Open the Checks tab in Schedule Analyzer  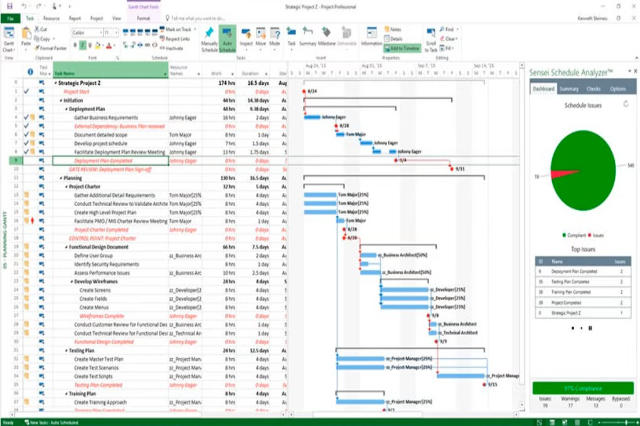[x=593, y=89]
